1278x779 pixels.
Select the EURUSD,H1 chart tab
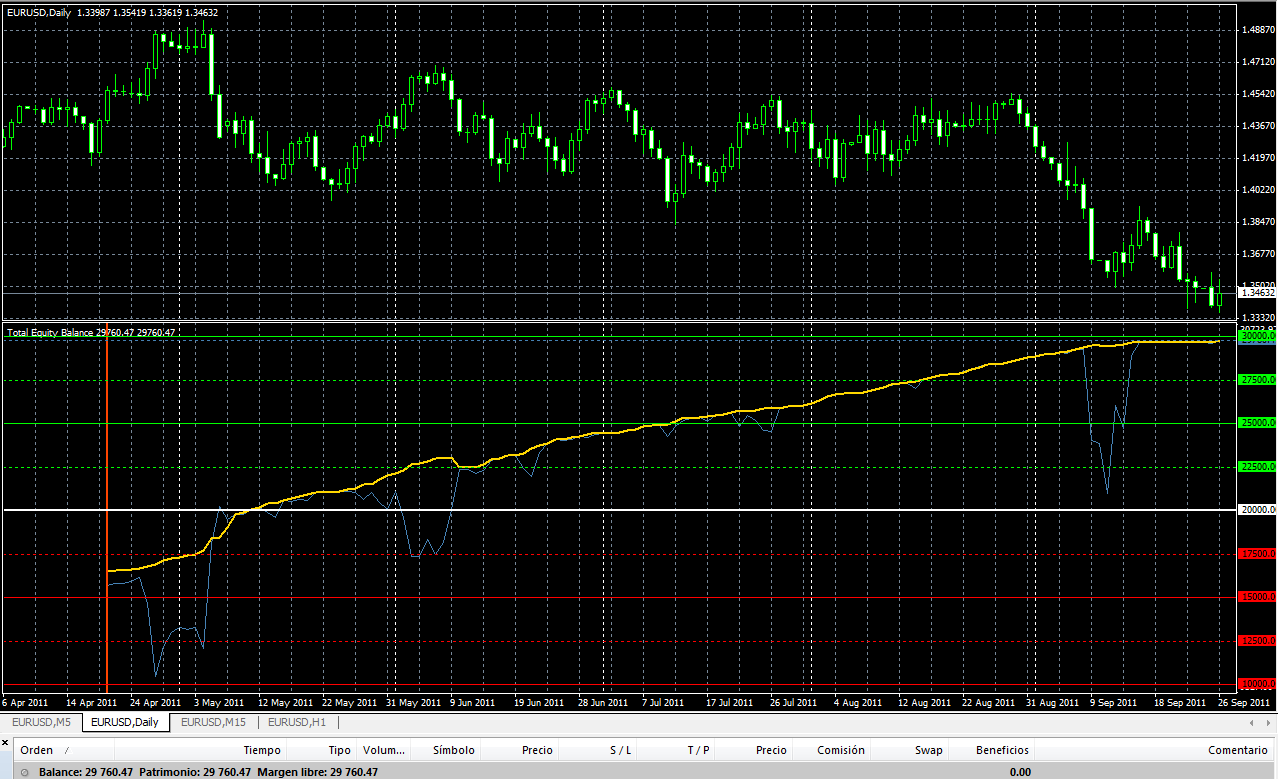(x=297, y=722)
